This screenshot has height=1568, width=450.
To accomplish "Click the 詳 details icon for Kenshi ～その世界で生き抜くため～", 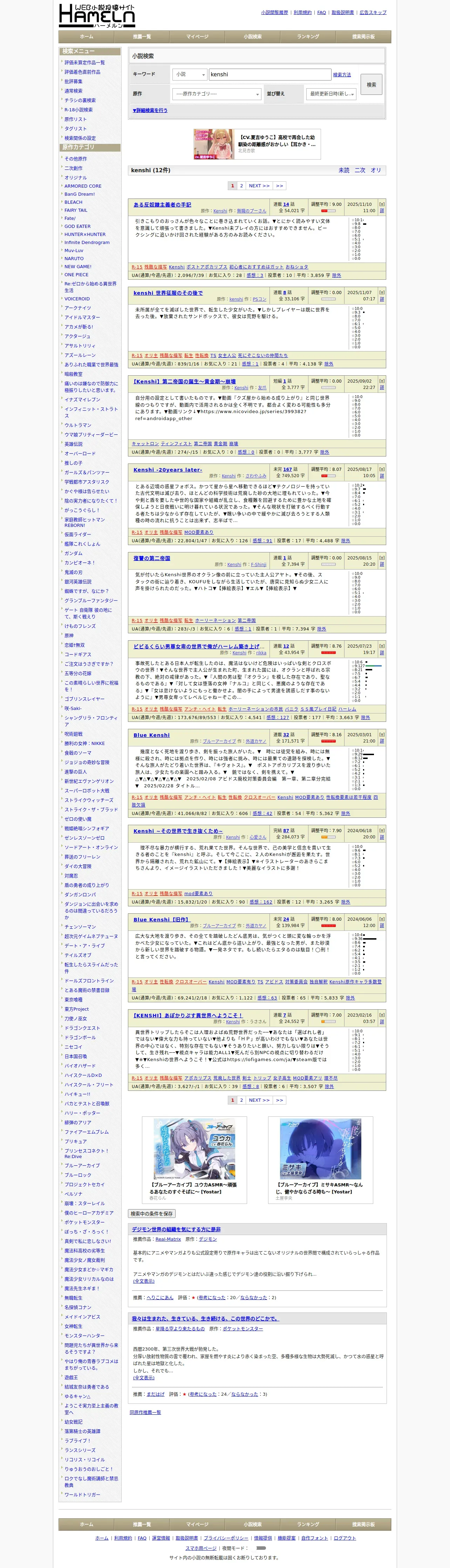I will [x=382, y=837].
